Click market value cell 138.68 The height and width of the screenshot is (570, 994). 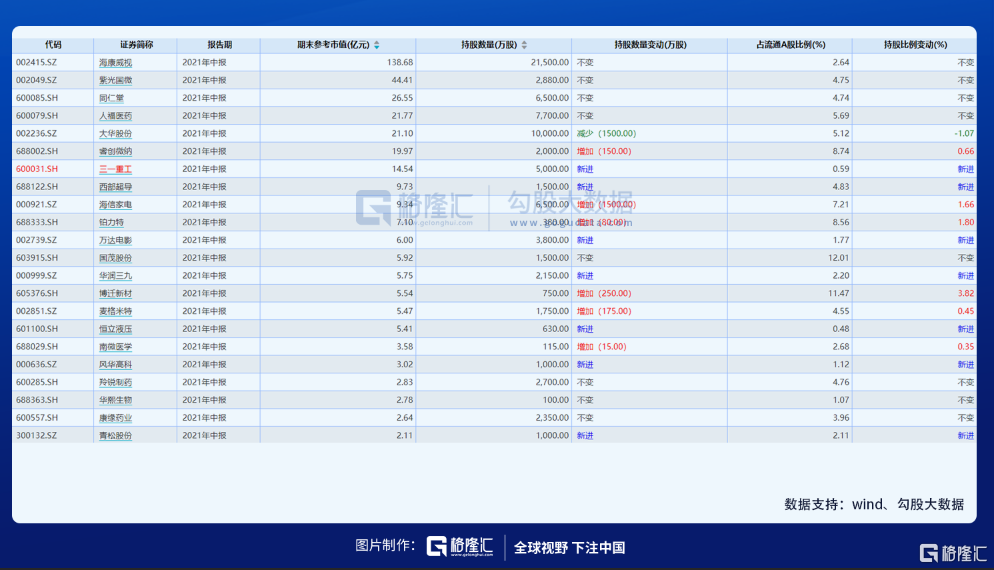400,63
